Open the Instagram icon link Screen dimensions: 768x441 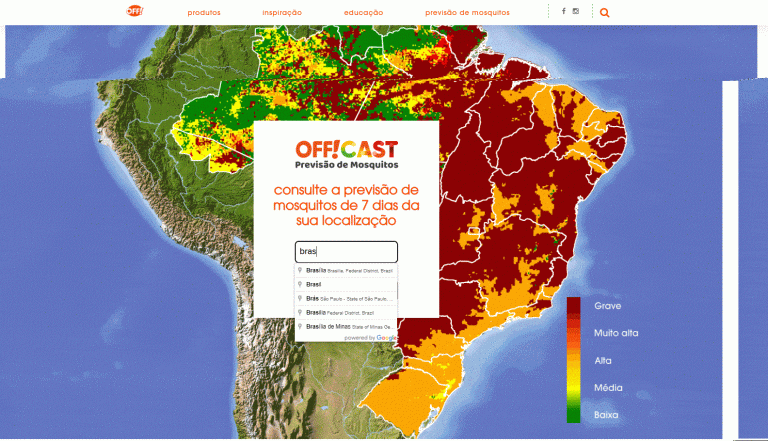[x=576, y=11]
